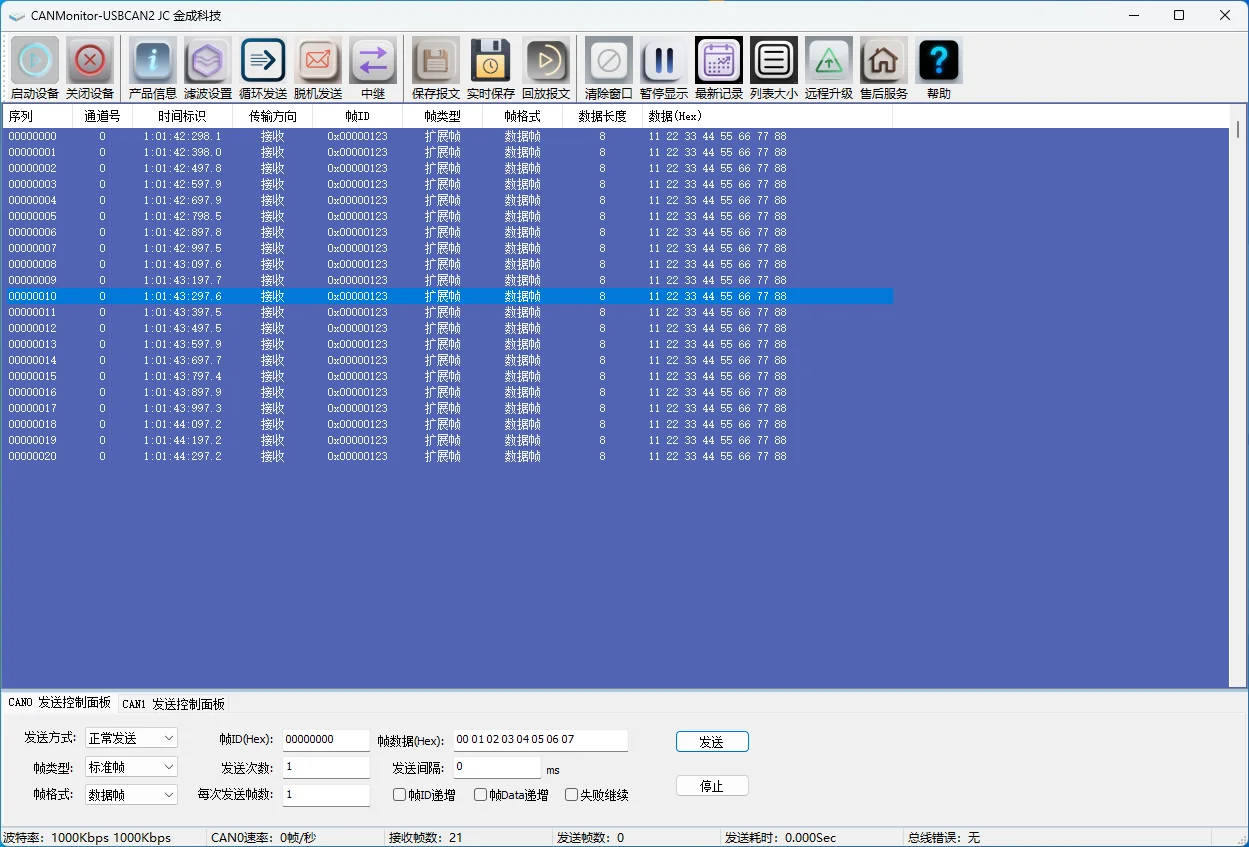The image size is (1249, 847).
Task: Click the 保存报文 save messages icon
Action: click(434, 60)
